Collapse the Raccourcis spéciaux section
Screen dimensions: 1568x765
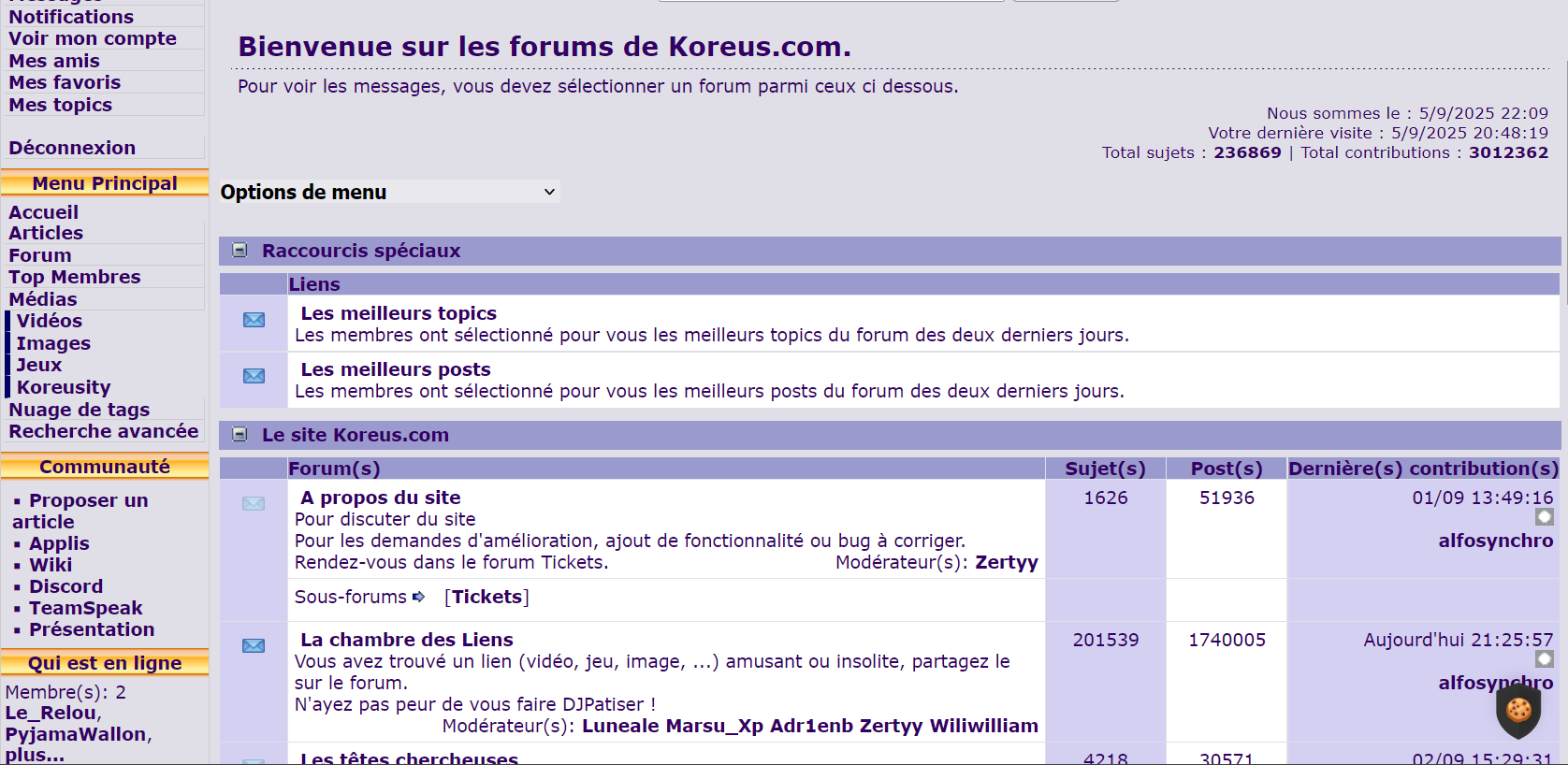[x=240, y=251]
